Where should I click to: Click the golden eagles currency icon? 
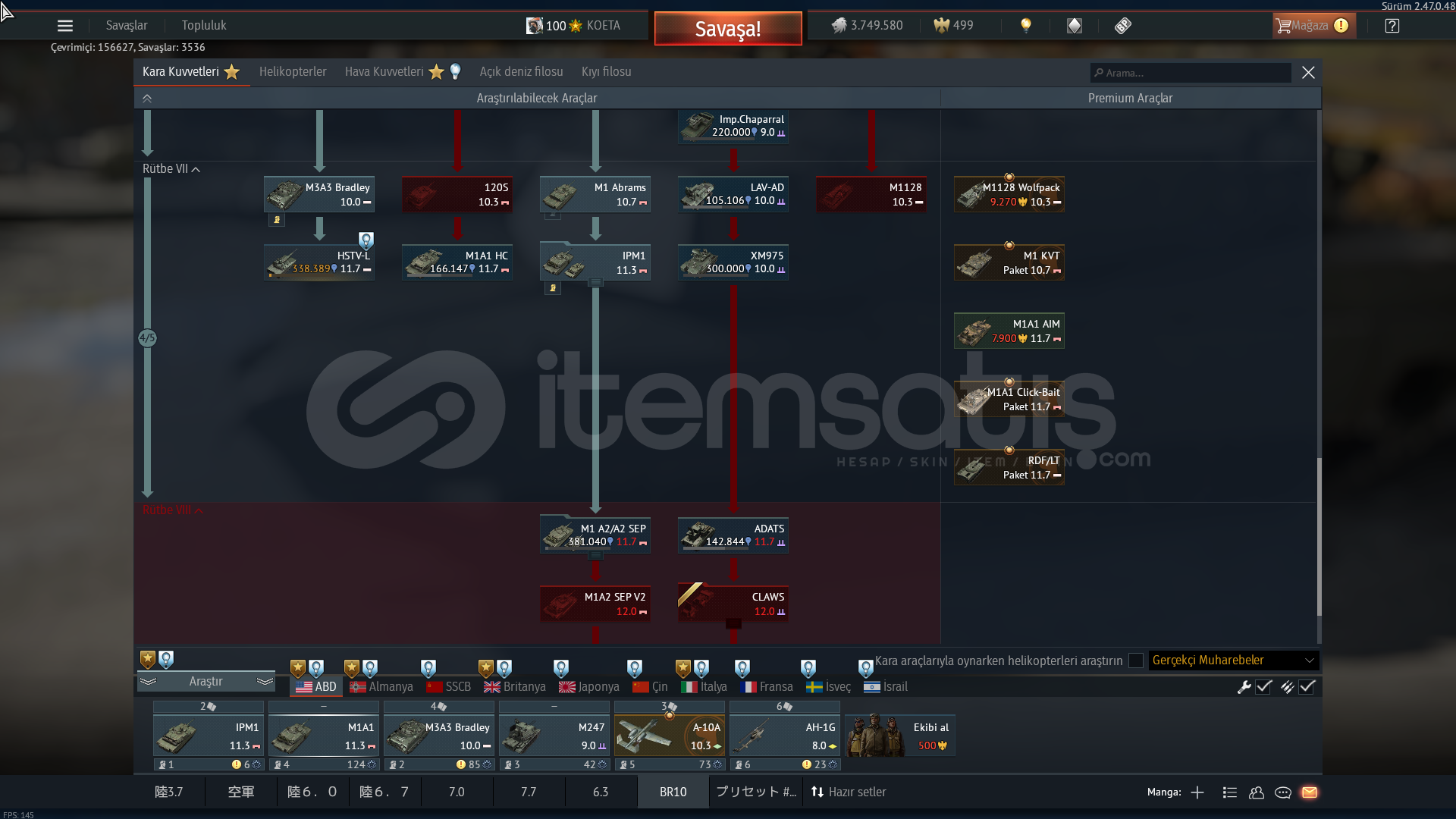941,26
